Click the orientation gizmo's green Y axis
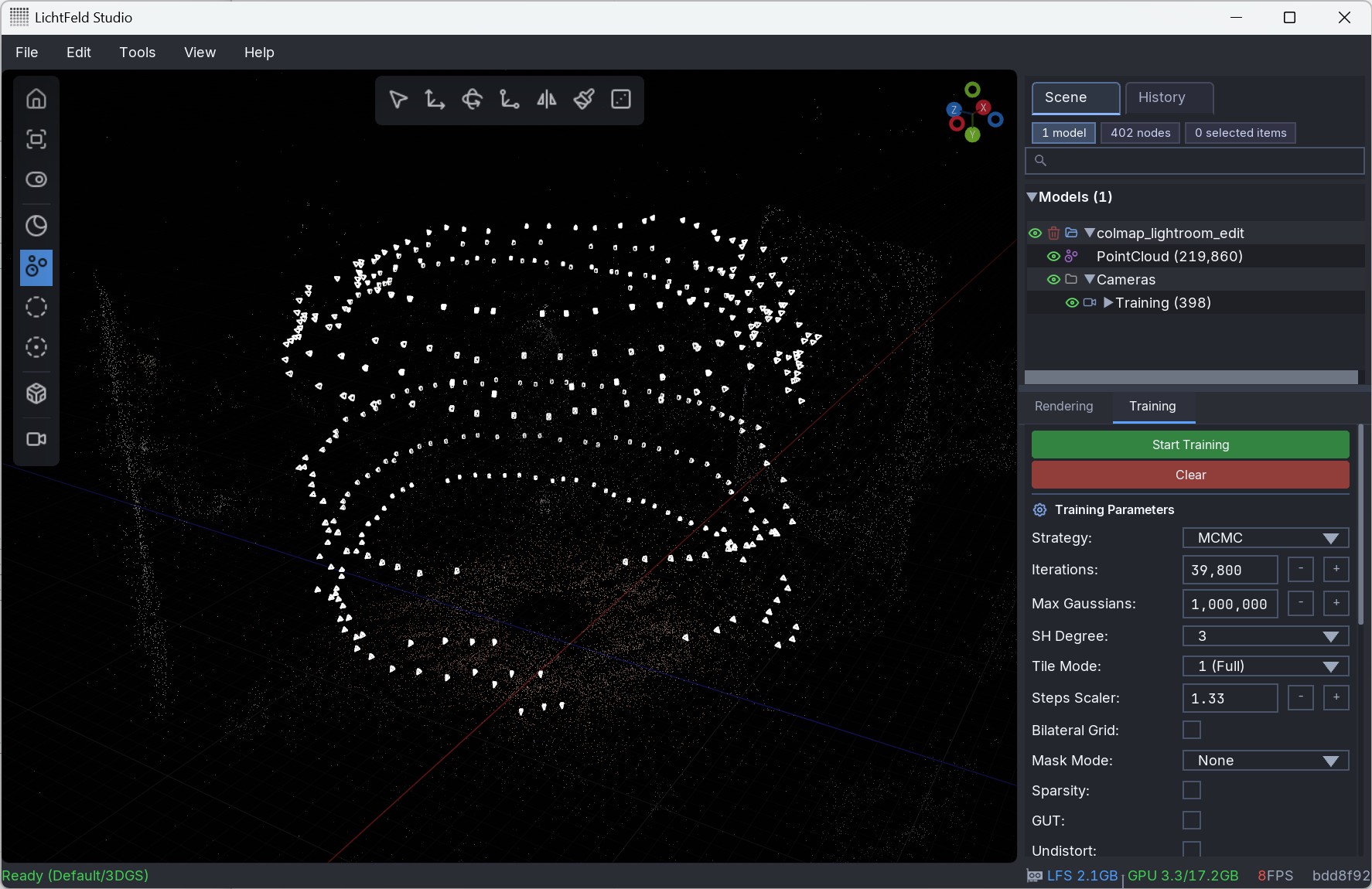The height and width of the screenshot is (889, 1372). pos(972,135)
